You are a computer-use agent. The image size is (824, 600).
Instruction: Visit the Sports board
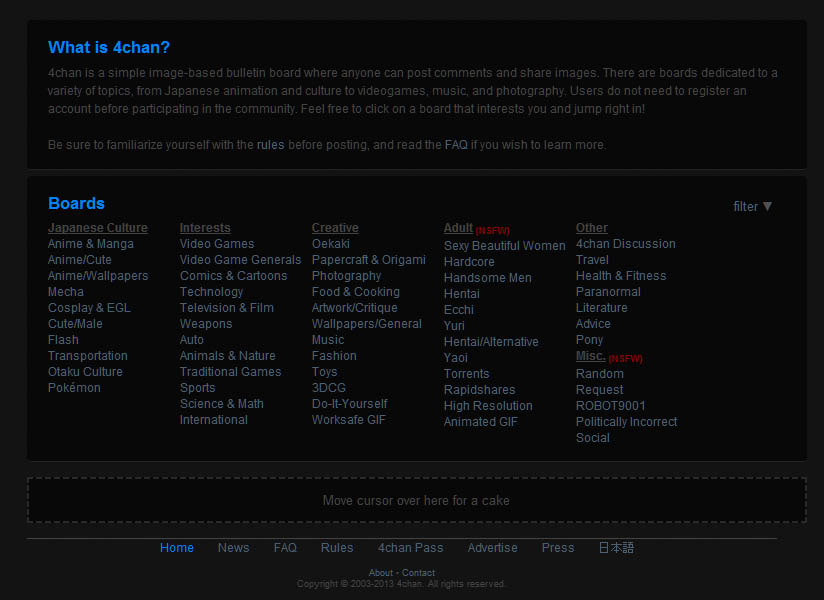point(197,388)
